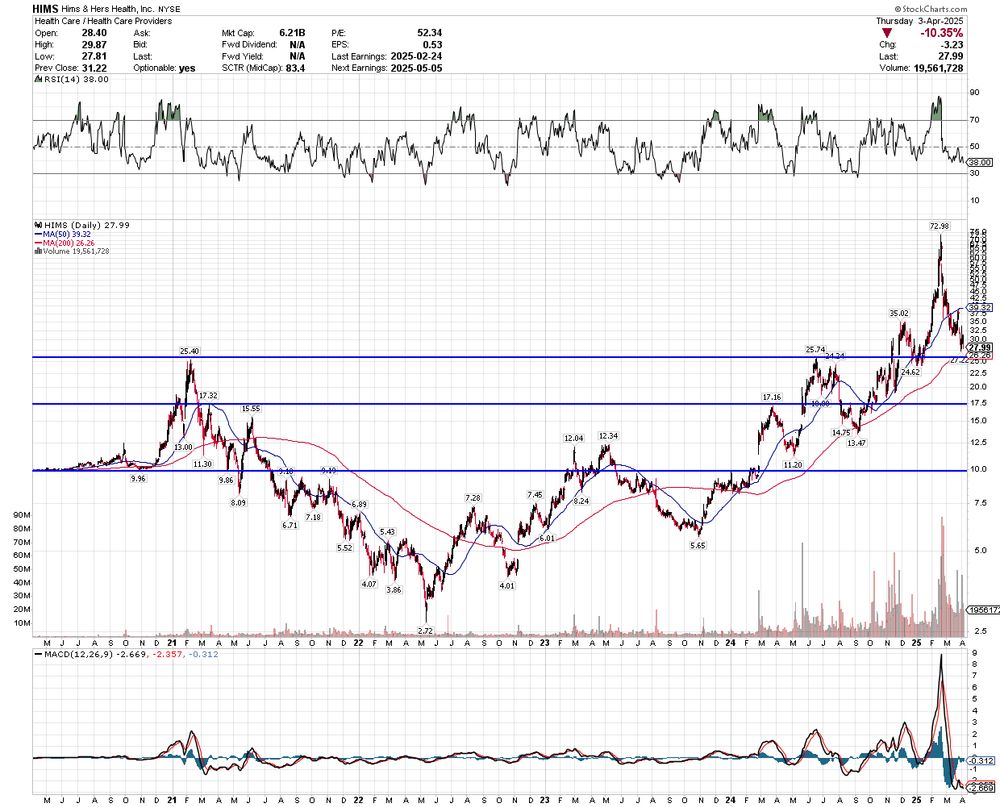Screen dimensions: 1000x807
Task: Click the MACD(12,26,9) indicator label
Action: pyautogui.click(x=128, y=655)
